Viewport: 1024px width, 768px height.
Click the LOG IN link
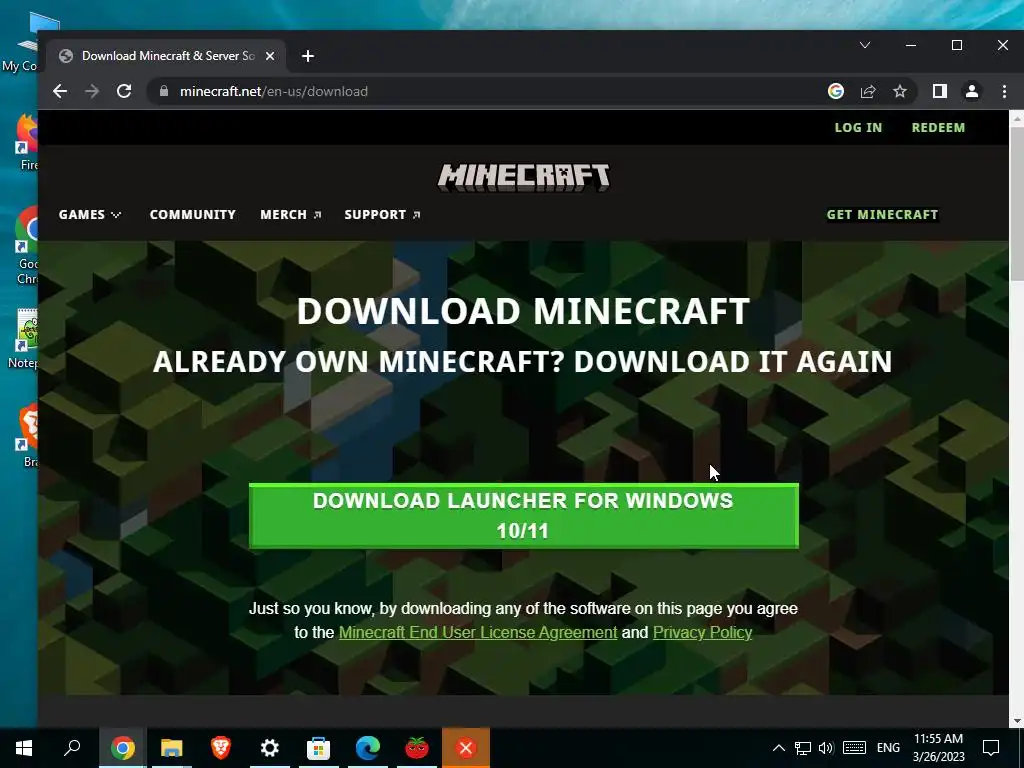pos(858,127)
